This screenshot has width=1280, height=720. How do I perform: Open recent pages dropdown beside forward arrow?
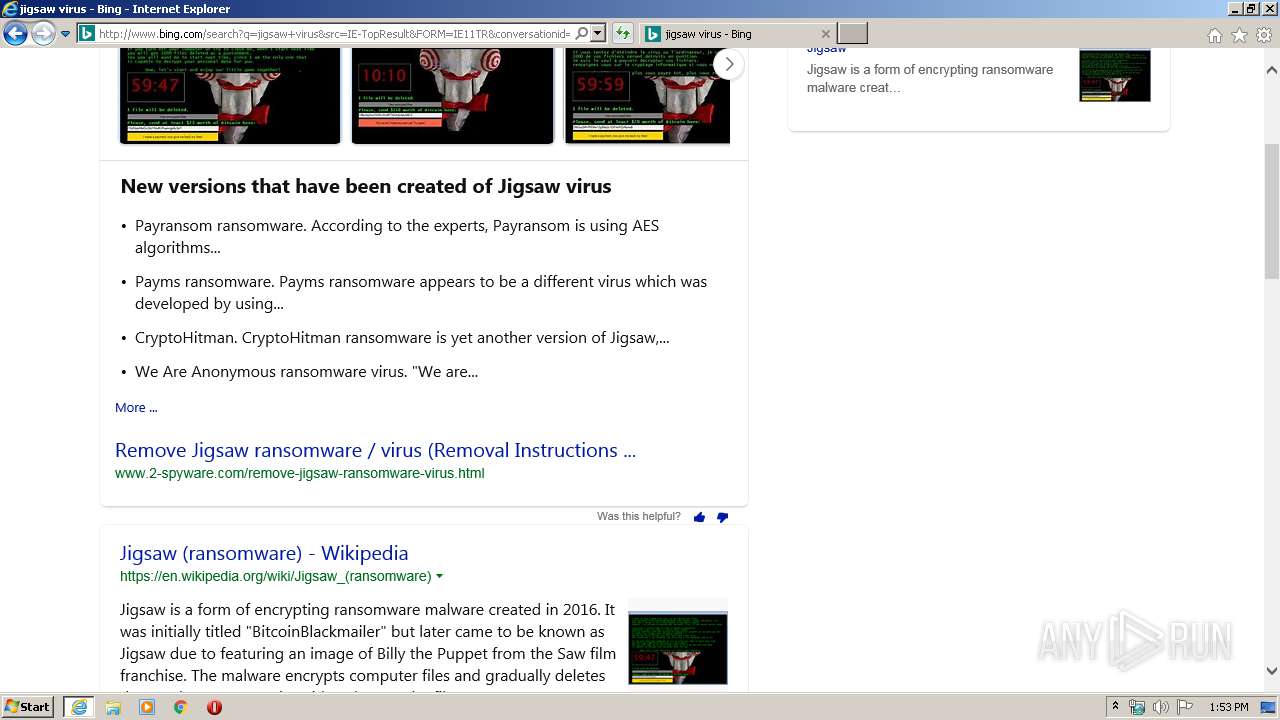click(x=66, y=34)
